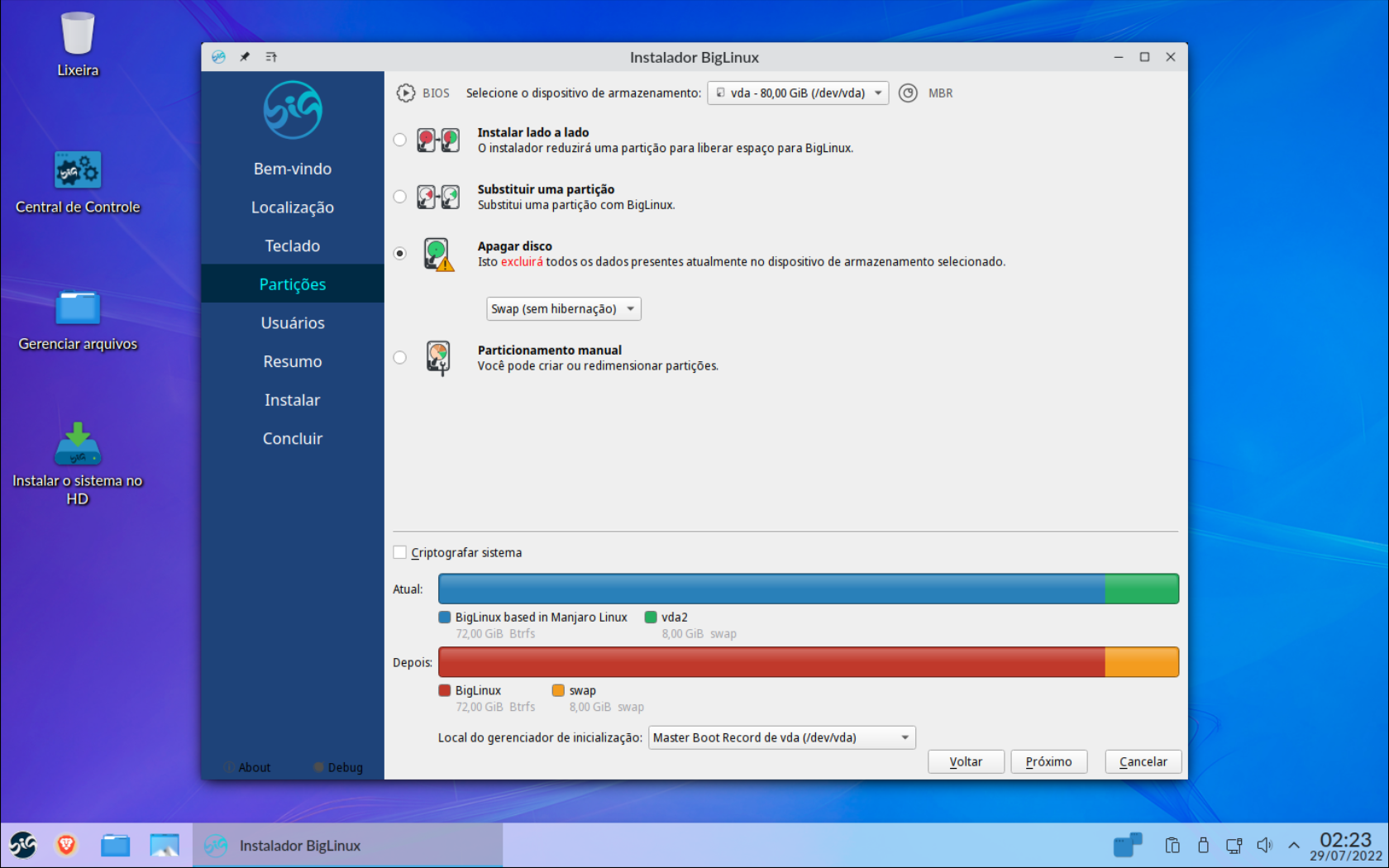The image size is (1389, 868).
Task: Click the Cancelar button
Action: tap(1143, 761)
